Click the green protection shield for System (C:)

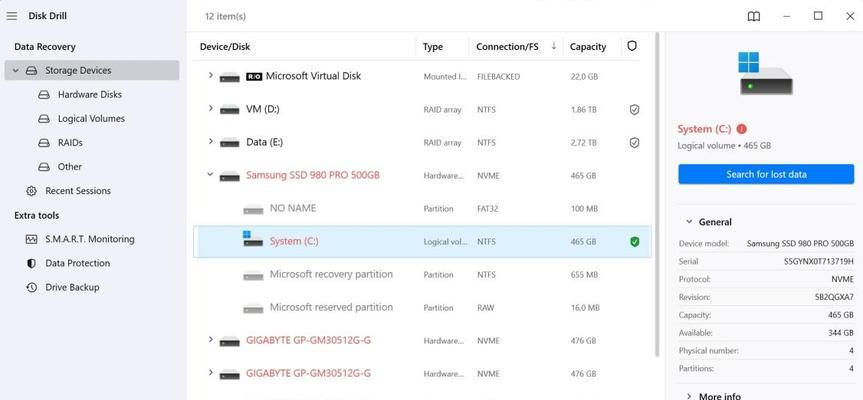pyautogui.click(x=634, y=242)
